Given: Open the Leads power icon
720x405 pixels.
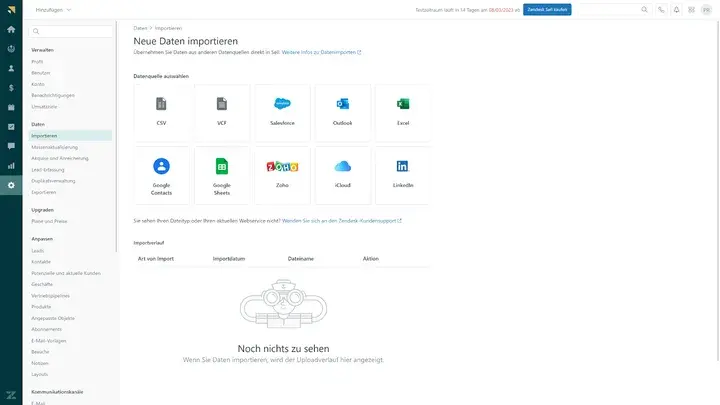Looking at the screenshot, I should coord(11,49).
